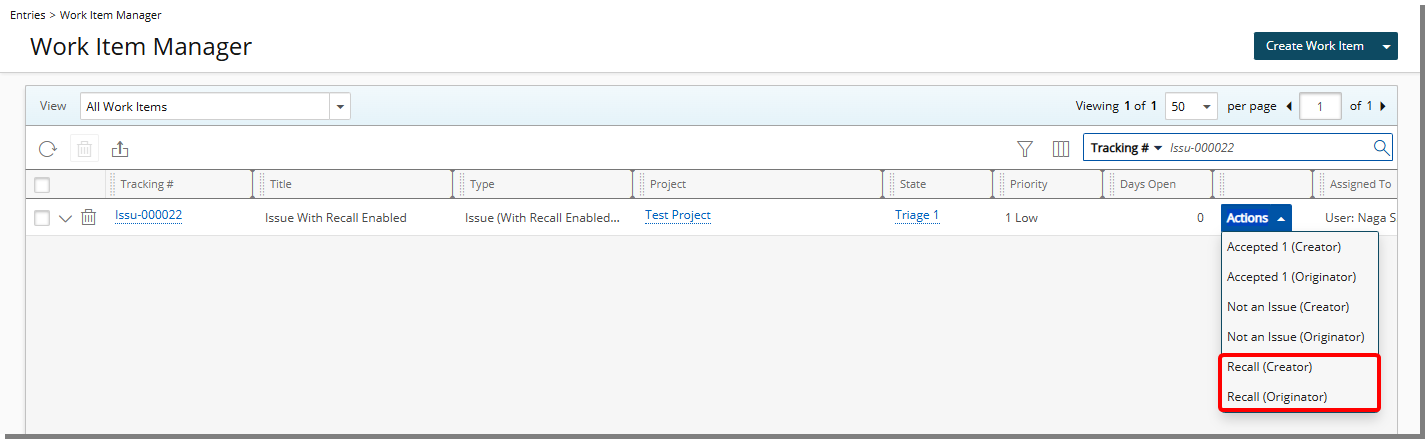
Task: Expand the Issu-000022 row details chevron
Action: (x=66, y=218)
